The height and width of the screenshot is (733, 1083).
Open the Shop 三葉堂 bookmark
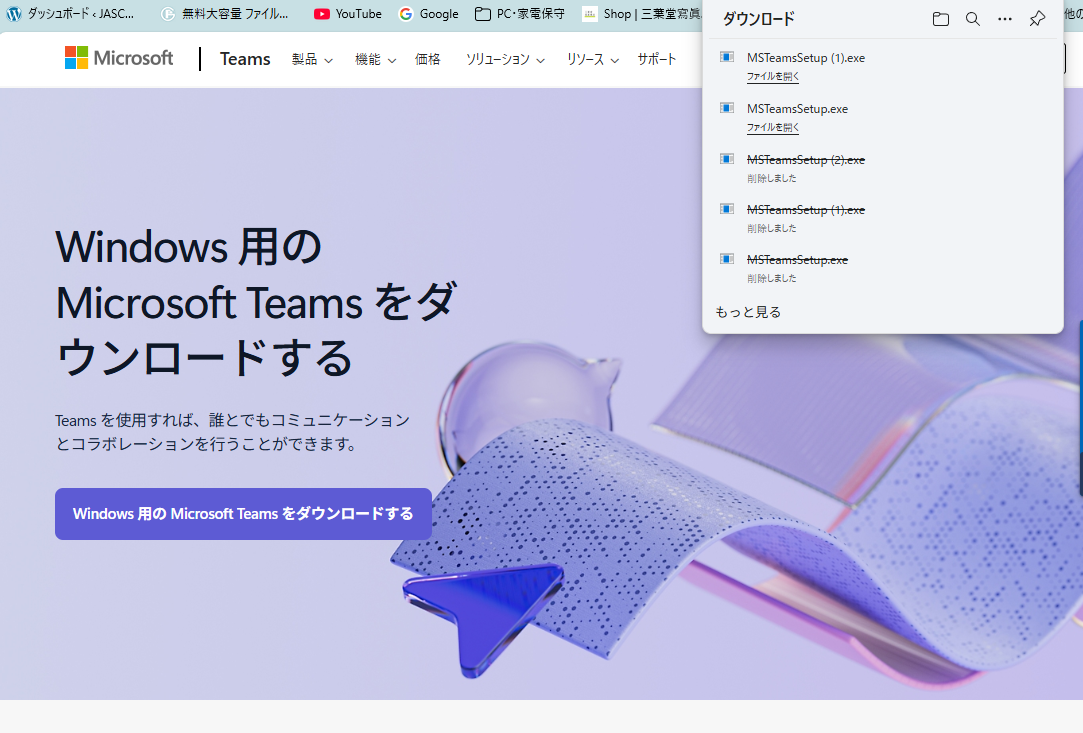(x=641, y=14)
